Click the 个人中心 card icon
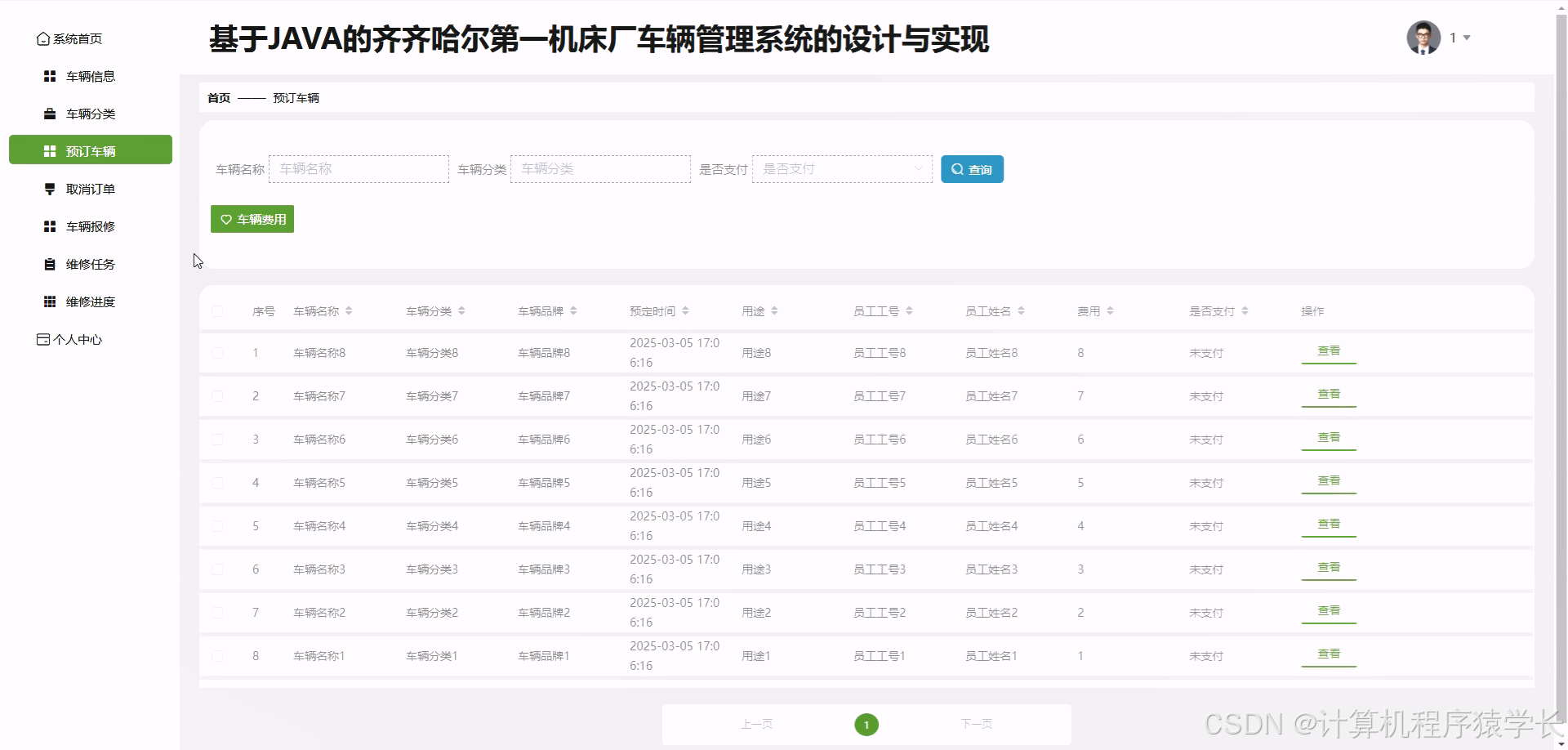The width and height of the screenshot is (1568, 750). click(x=43, y=340)
